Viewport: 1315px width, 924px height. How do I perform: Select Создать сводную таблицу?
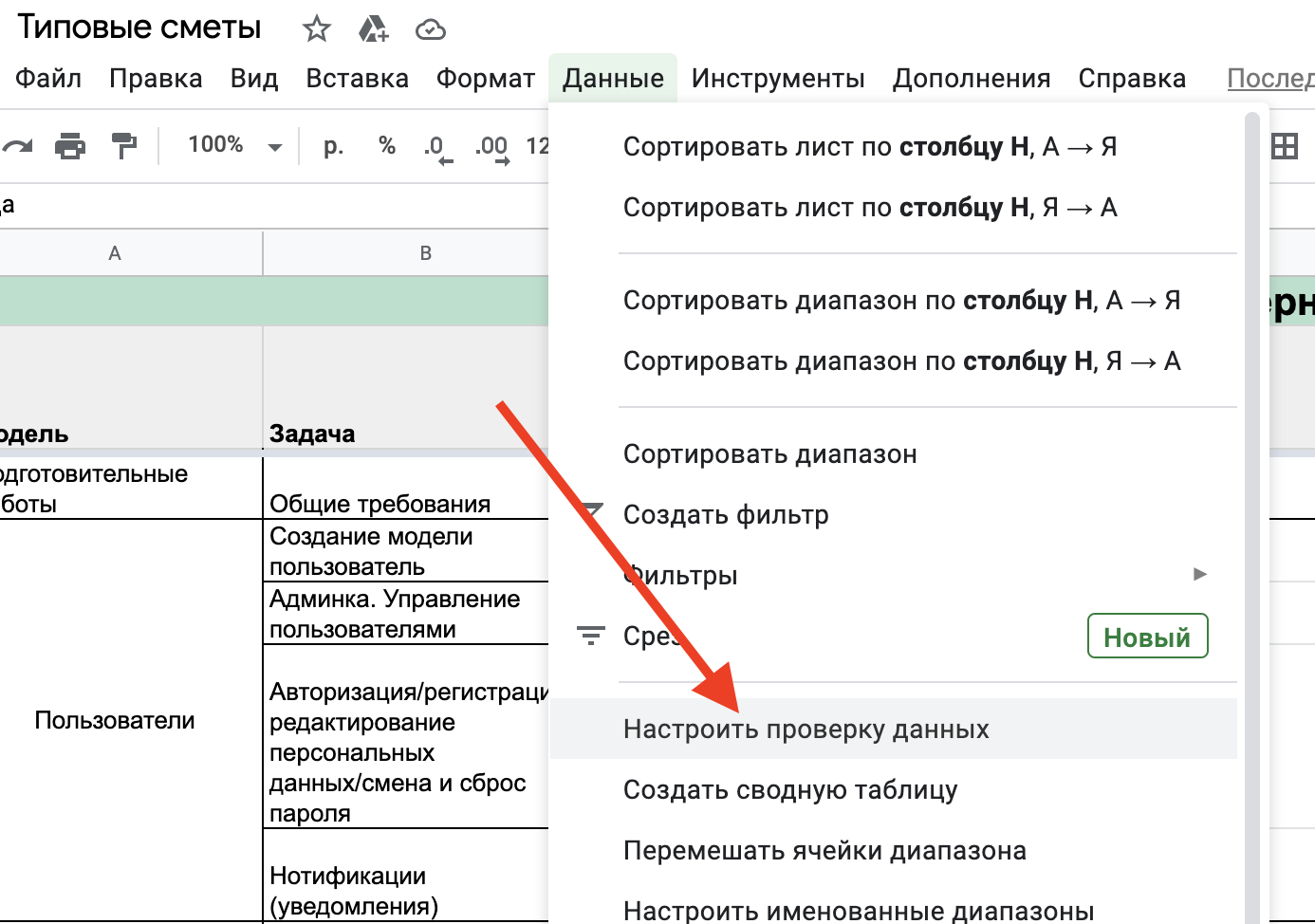coord(789,789)
